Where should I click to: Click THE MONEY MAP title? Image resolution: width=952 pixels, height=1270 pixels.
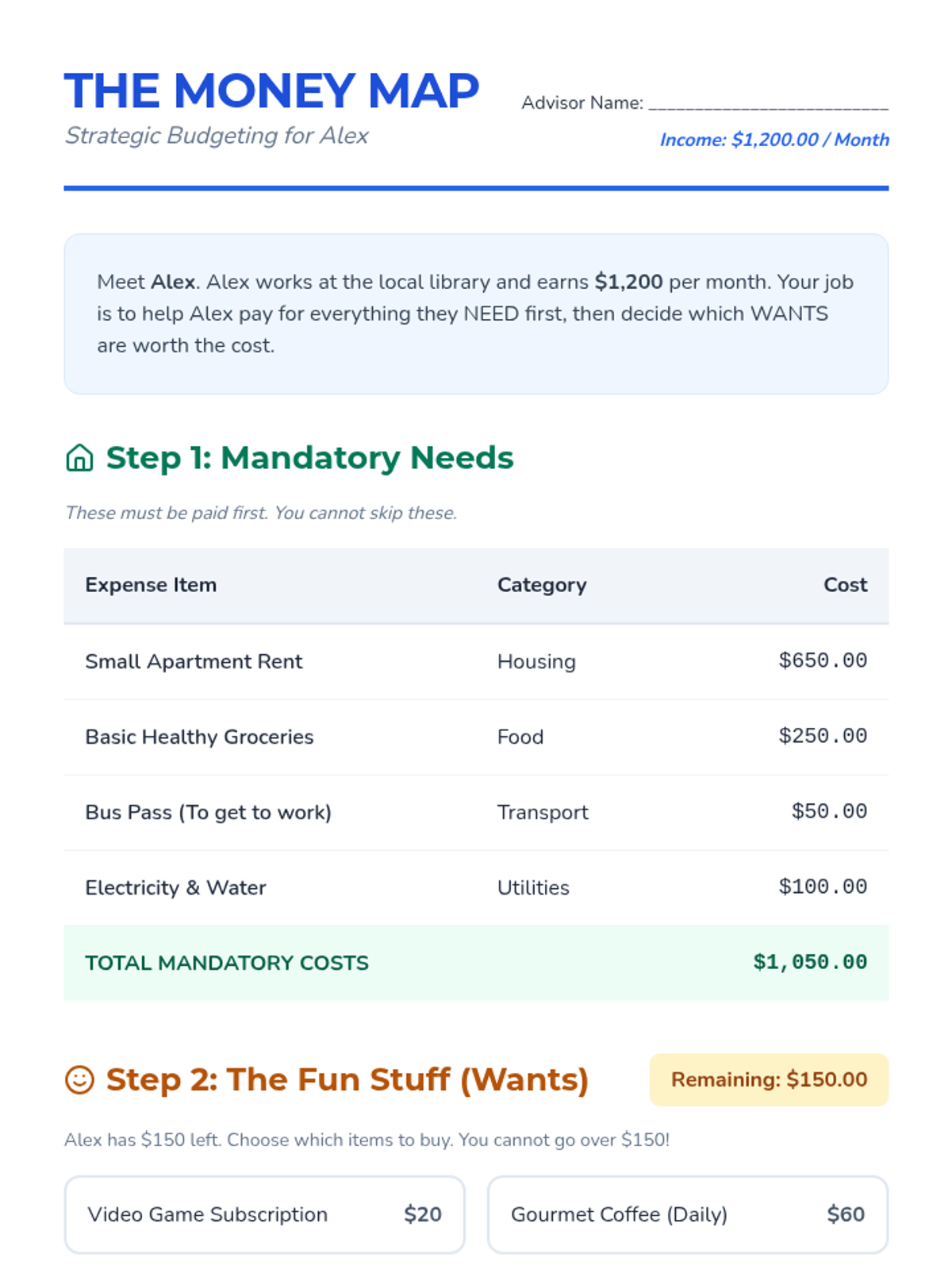click(271, 90)
